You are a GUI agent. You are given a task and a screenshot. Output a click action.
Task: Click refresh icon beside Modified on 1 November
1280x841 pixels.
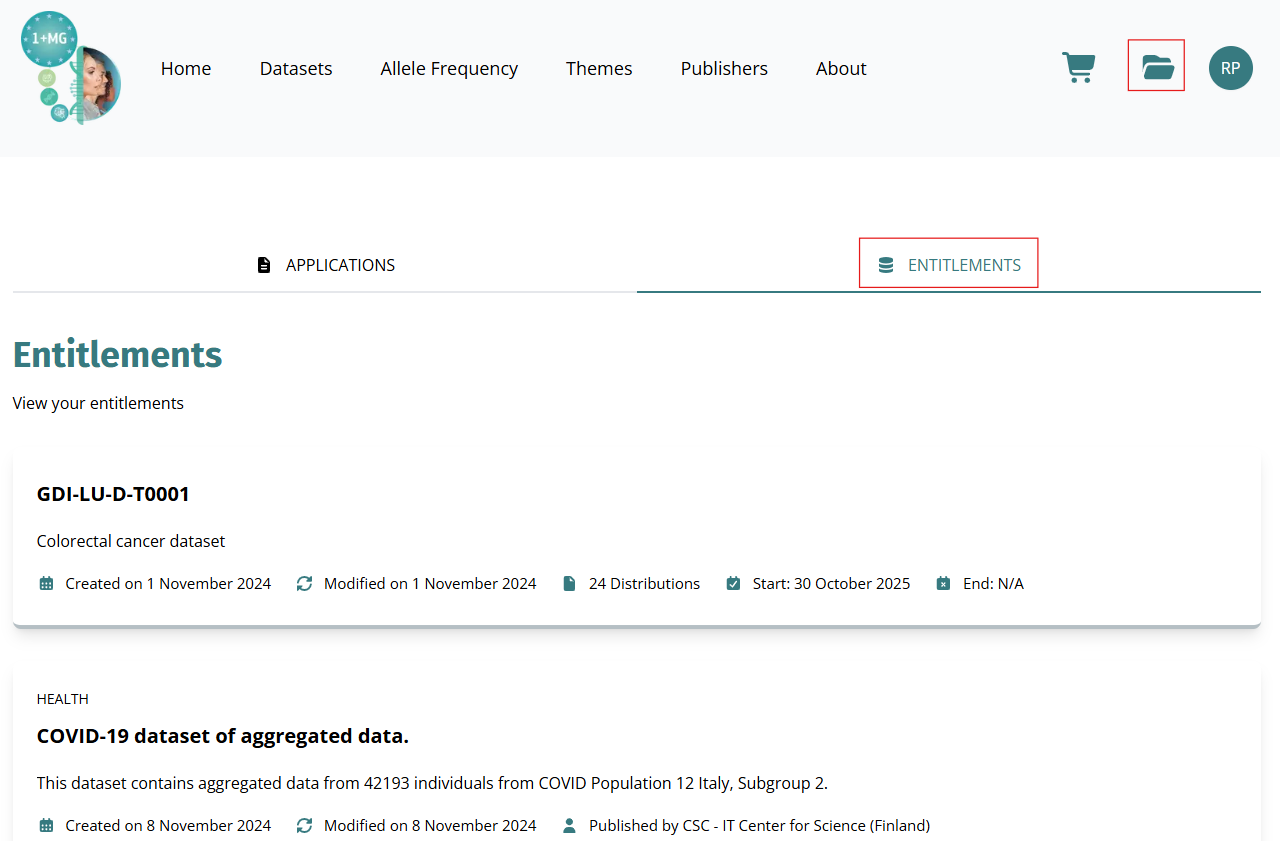[x=304, y=583]
